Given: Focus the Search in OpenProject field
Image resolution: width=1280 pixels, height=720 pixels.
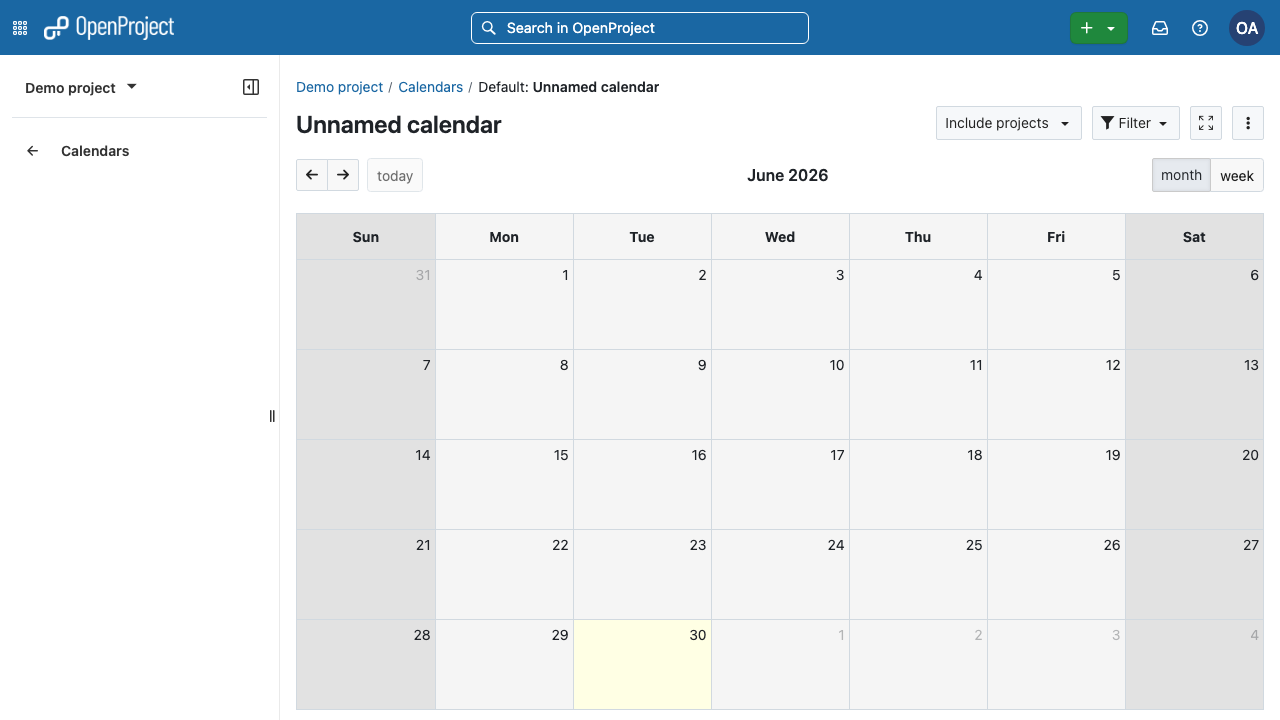Looking at the screenshot, I should (x=640, y=28).
